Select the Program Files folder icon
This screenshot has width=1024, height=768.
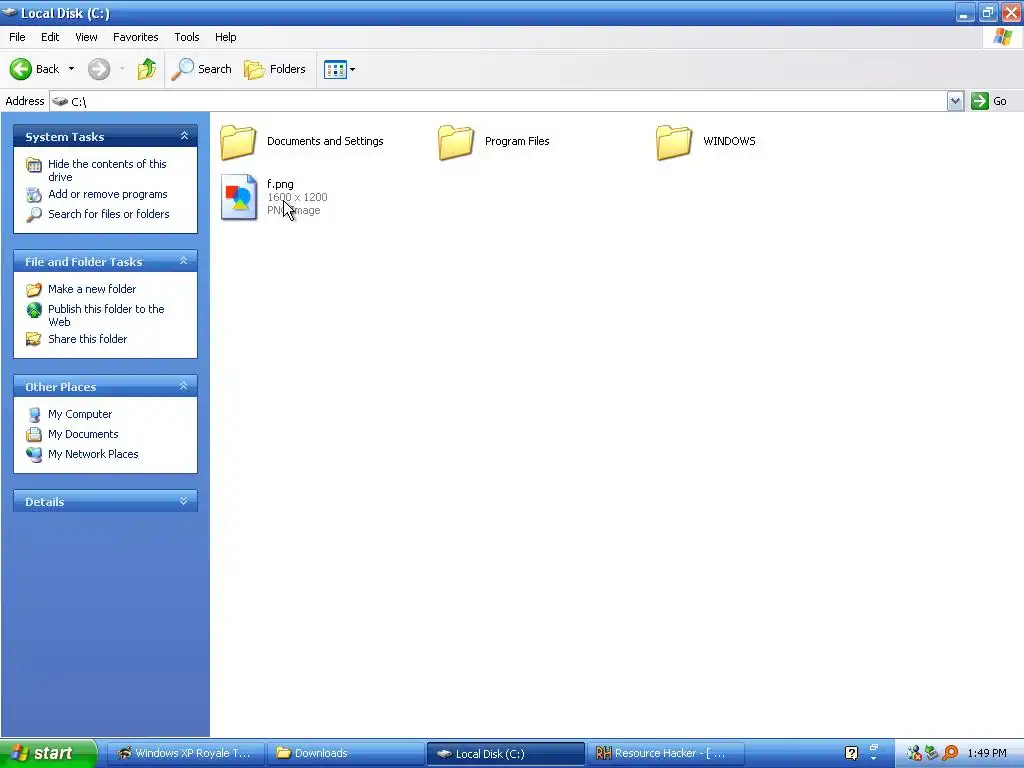(x=456, y=142)
